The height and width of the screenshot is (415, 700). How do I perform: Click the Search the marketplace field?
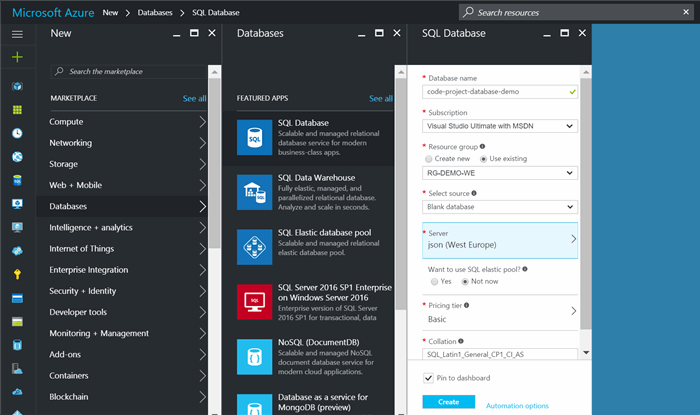(129, 71)
